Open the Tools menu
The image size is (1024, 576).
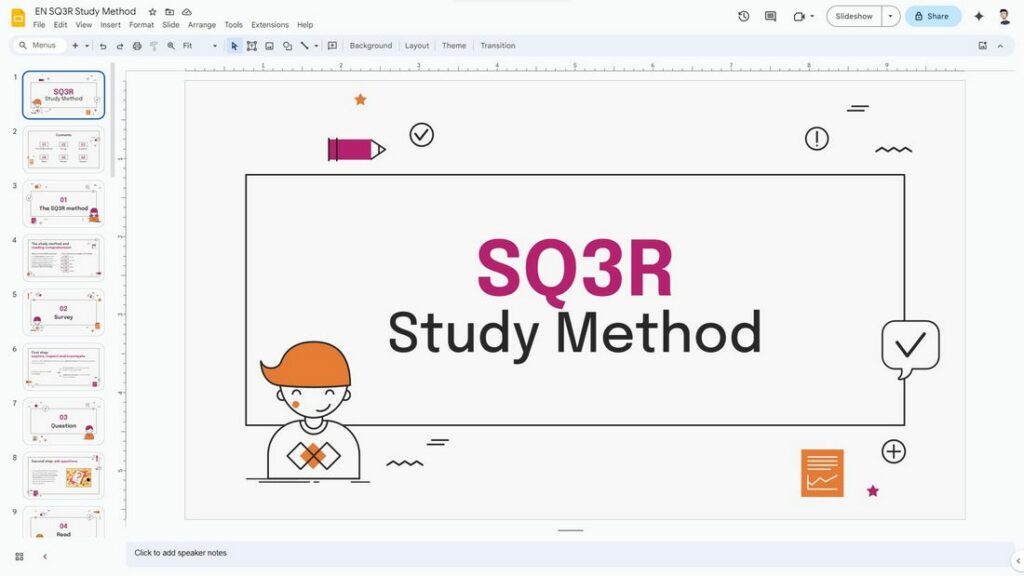click(233, 24)
